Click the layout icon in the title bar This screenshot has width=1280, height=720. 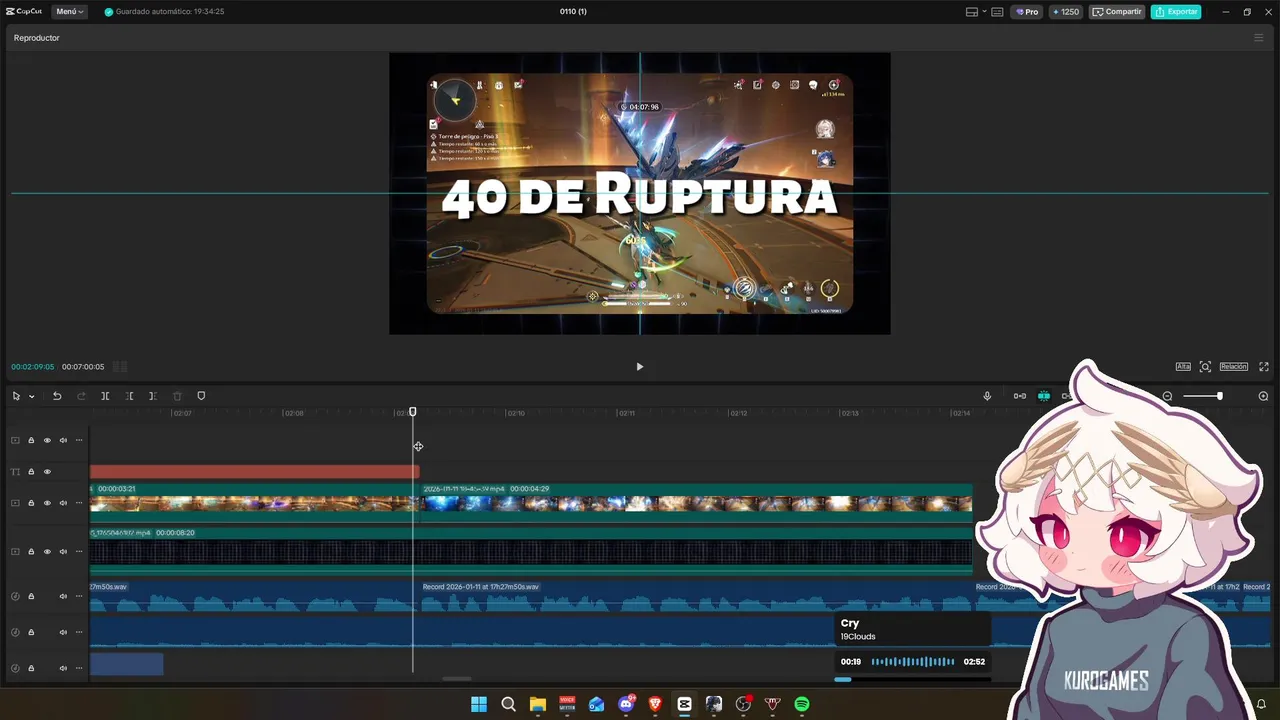971,12
